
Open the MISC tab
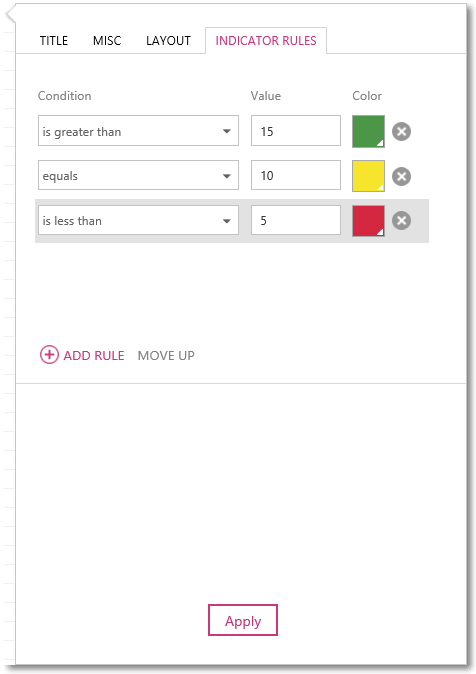tap(107, 41)
